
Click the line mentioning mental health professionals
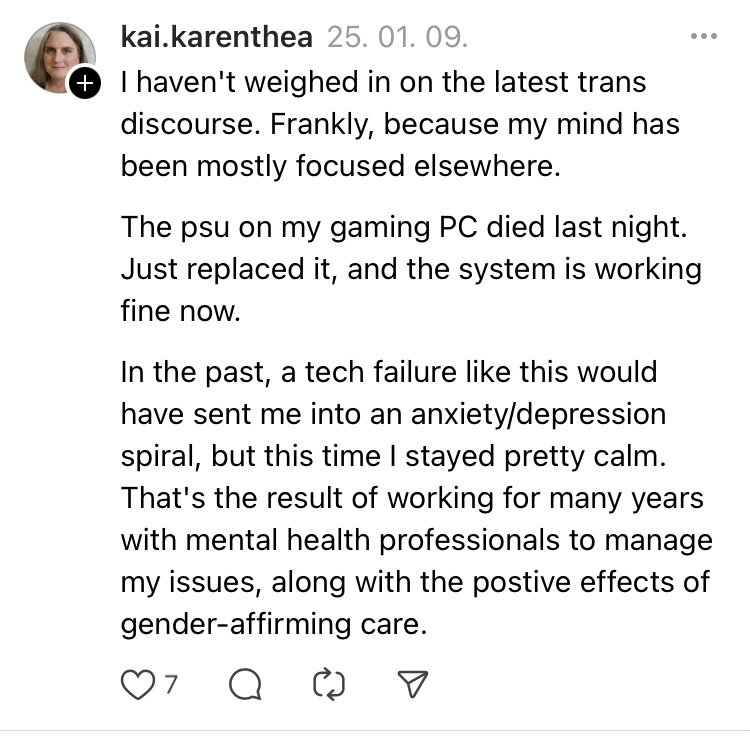416,541
